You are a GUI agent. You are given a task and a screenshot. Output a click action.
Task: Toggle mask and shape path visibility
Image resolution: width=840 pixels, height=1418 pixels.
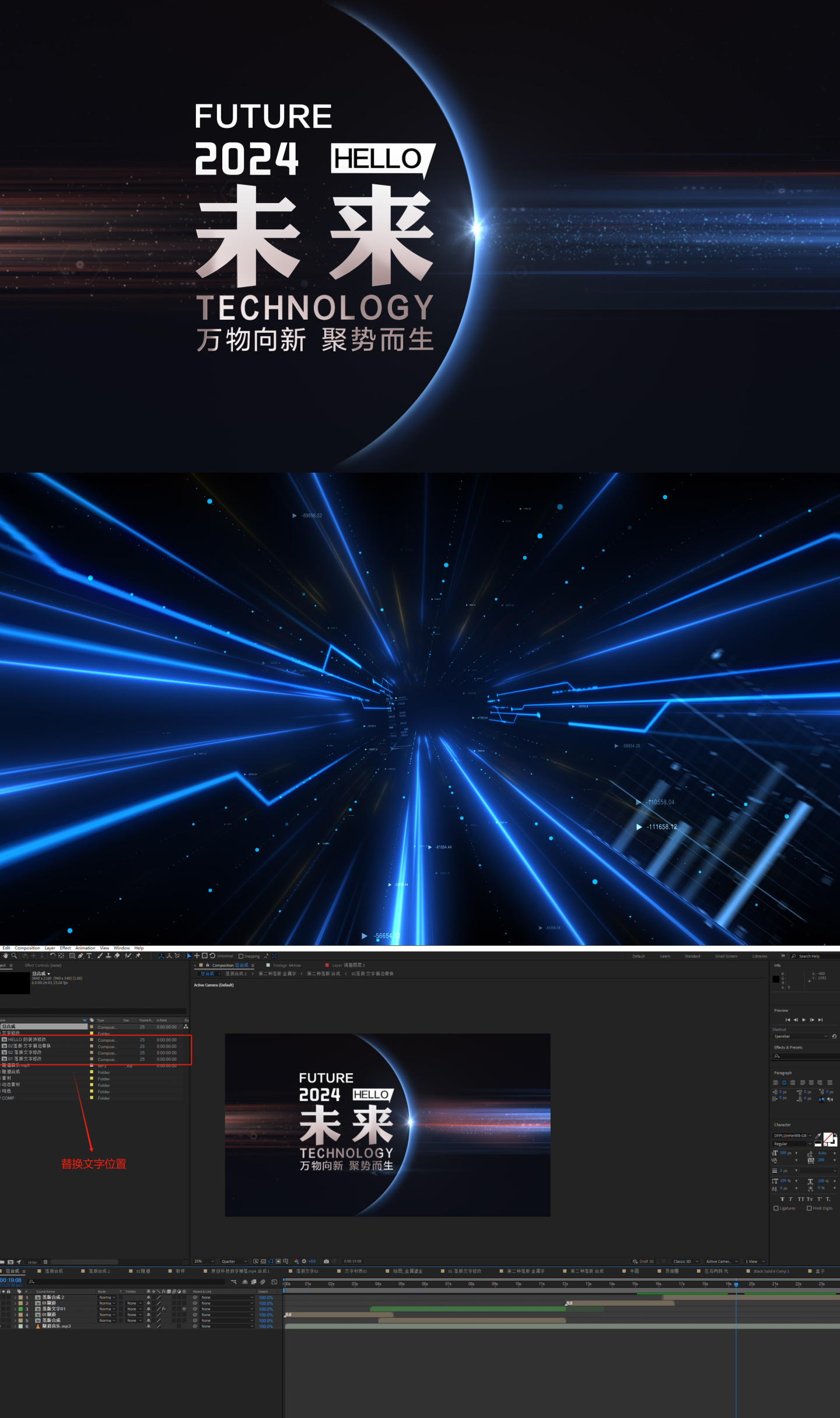271,1262
